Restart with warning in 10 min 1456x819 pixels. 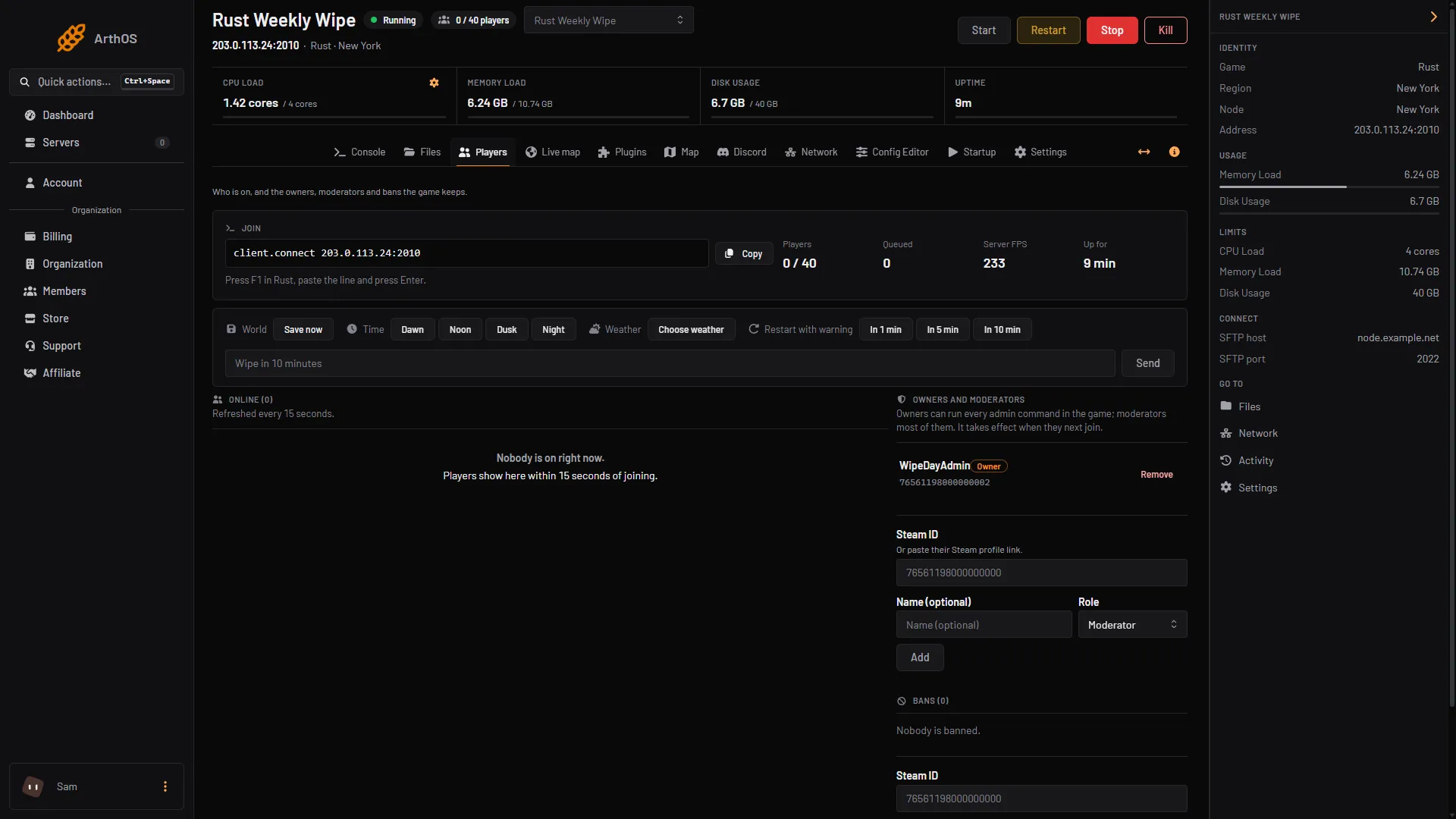pyautogui.click(x=1002, y=330)
